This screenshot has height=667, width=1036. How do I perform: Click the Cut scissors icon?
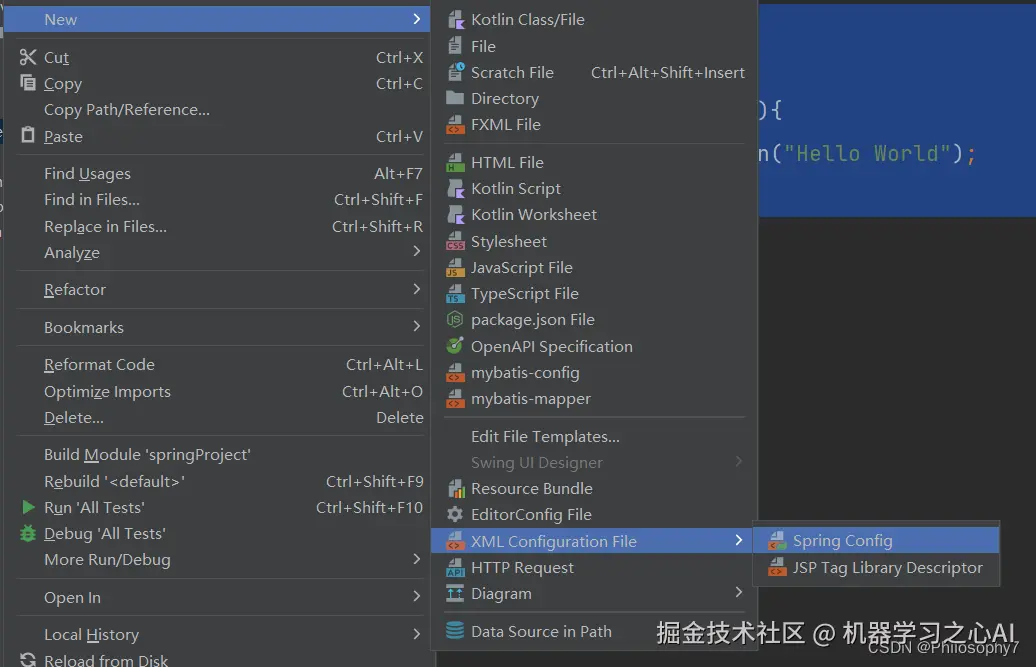[28, 57]
